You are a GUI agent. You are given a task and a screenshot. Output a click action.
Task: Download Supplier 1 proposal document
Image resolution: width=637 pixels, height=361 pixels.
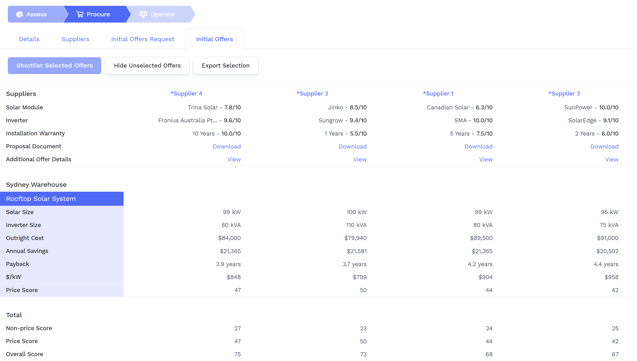pyautogui.click(x=479, y=146)
